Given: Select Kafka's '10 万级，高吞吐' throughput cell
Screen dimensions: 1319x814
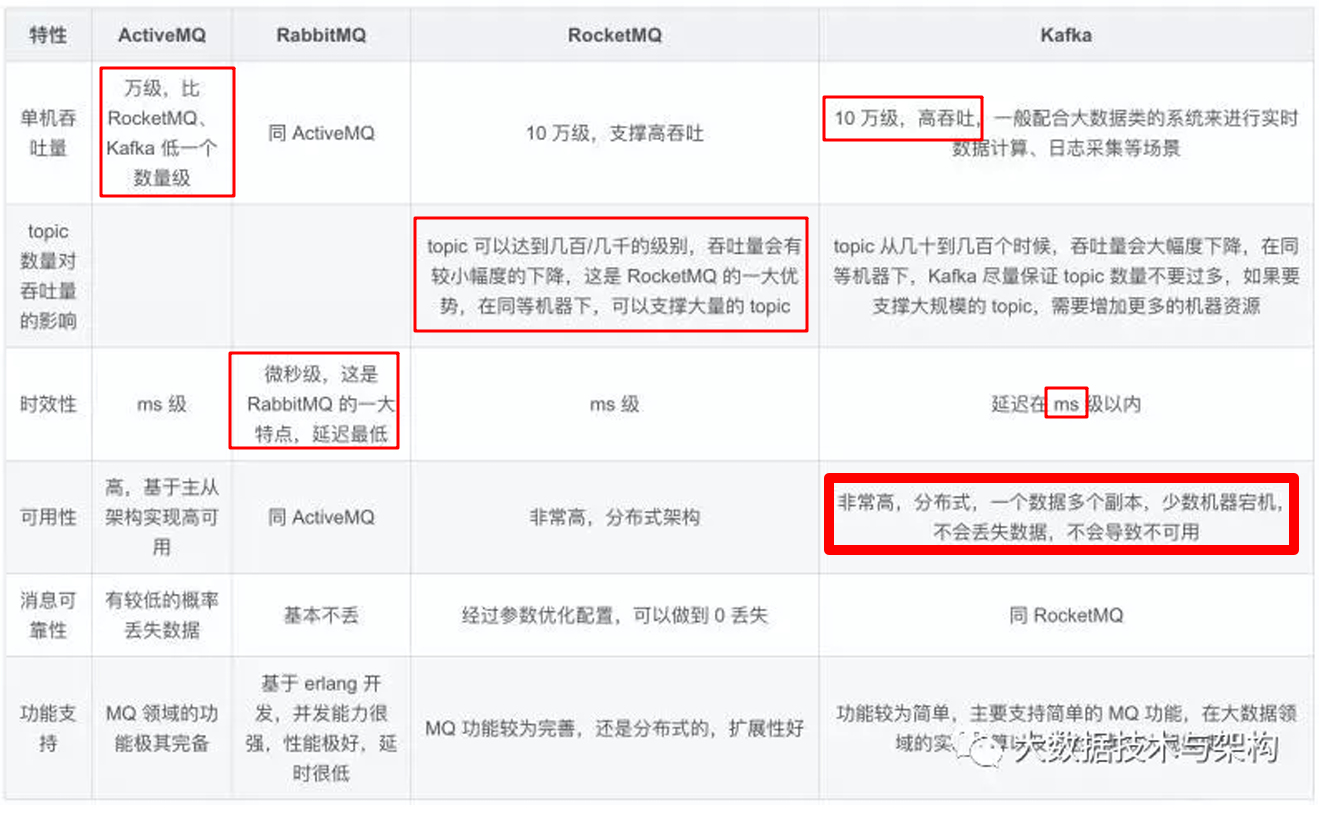Looking at the screenshot, I should tap(1066, 133).
